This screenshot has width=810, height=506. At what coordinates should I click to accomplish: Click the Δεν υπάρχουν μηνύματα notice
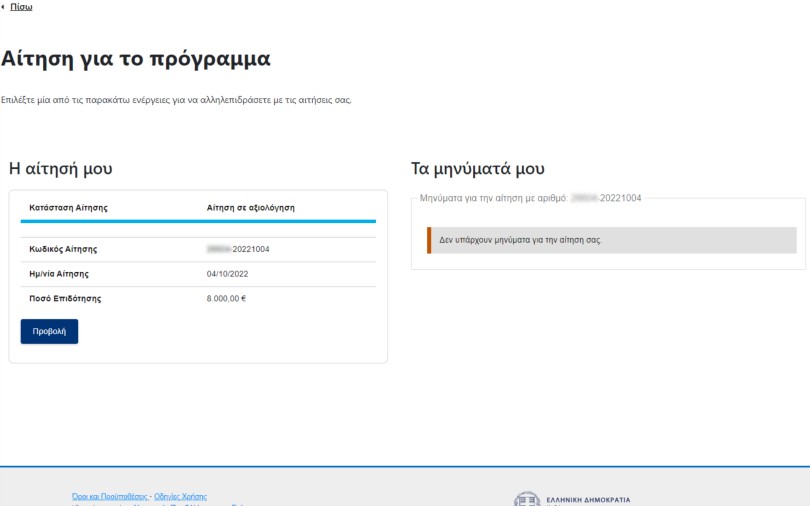pos(612,240)
